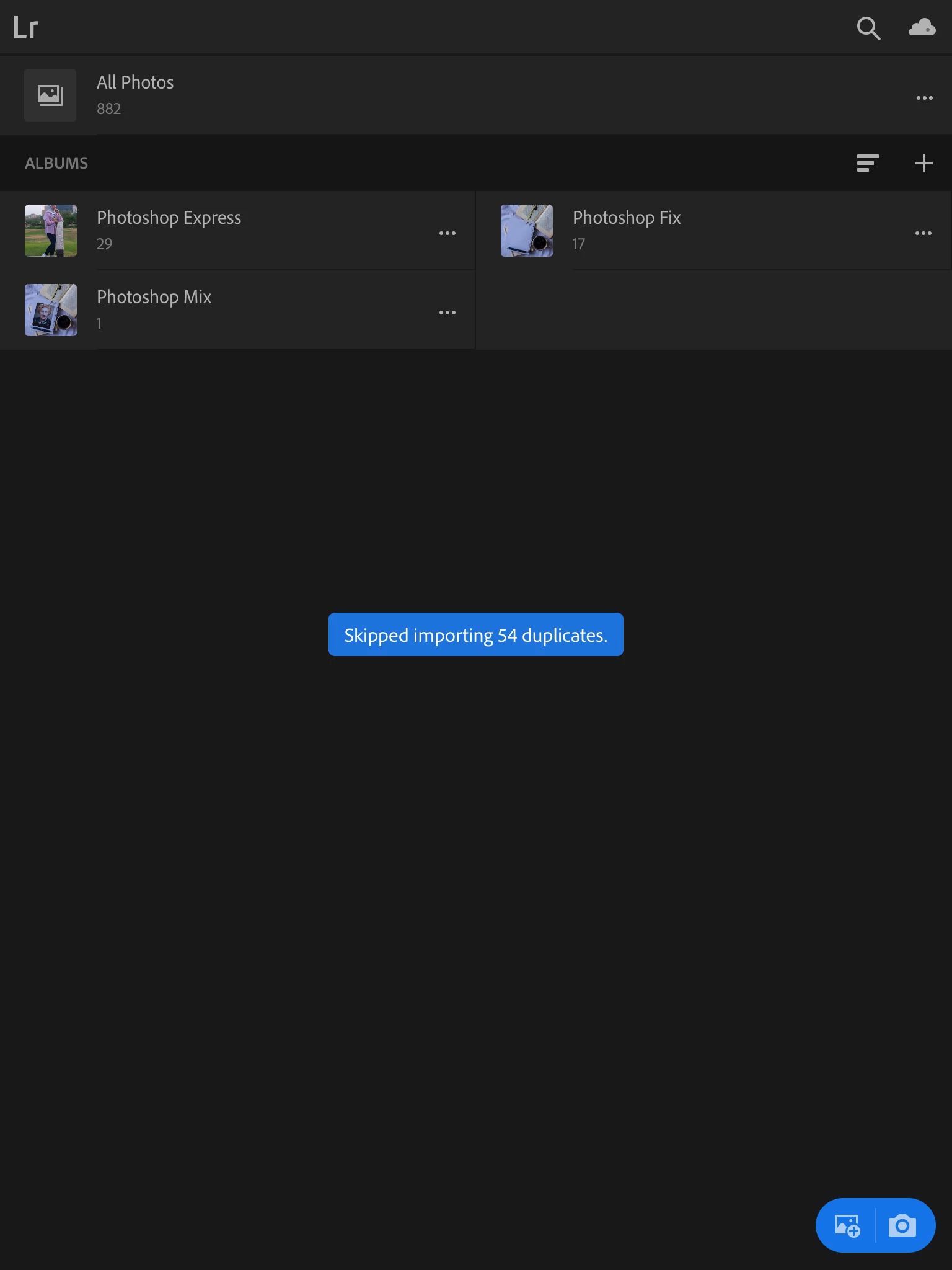This screenshot has width=952, height=1270.
Task: Create a new album with plus icon
Action: point(923,163)
